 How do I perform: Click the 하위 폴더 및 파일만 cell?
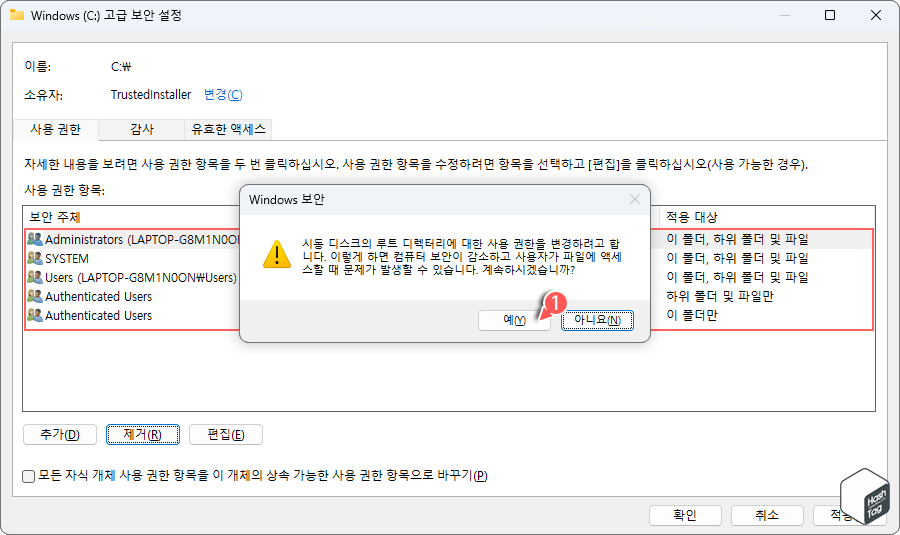(720, 296)
